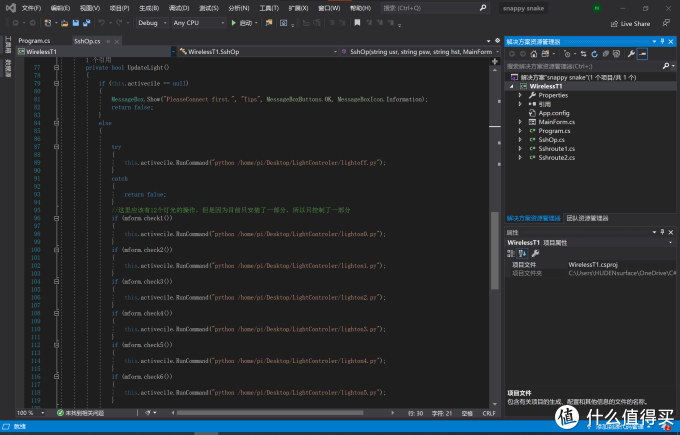Click the Visual Studio search box
This screenshot has width=680, height=435.
pyautogui.click(x=435, y=8)
